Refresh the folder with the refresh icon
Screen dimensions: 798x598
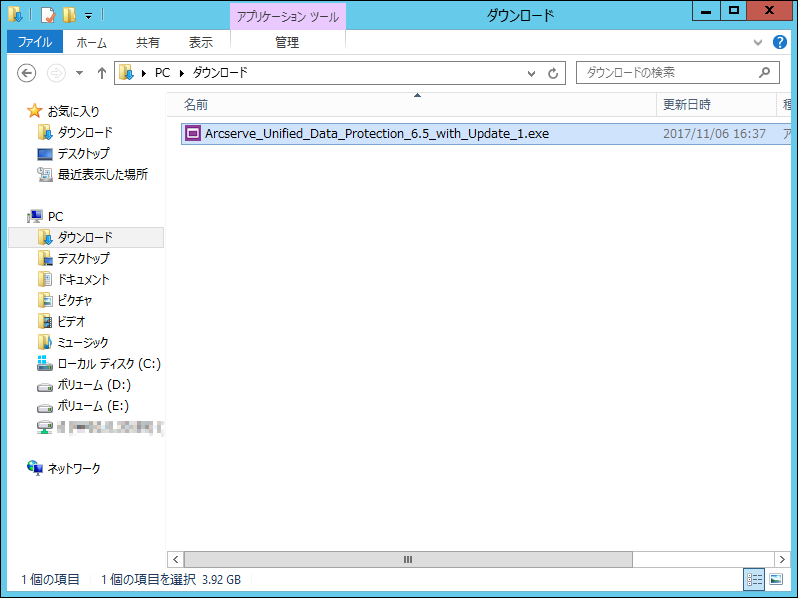[x=553, y=73]
